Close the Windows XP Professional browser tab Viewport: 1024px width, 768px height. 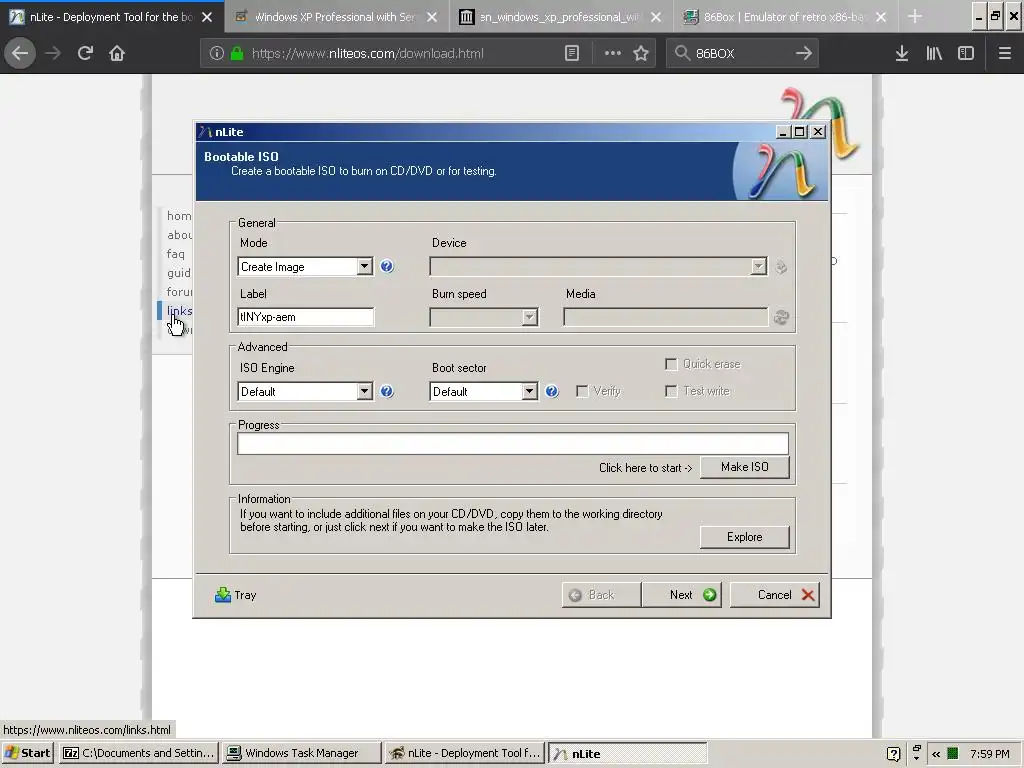pos(432,17)
